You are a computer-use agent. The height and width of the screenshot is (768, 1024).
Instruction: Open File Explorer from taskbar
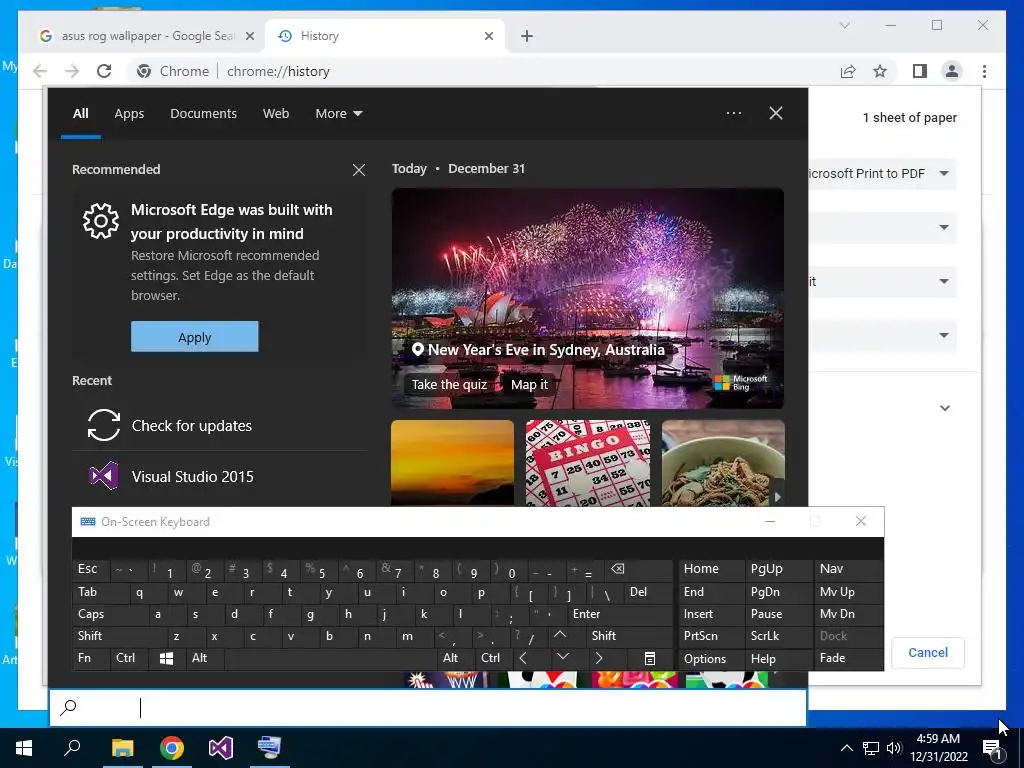click(x=122, y=748)
